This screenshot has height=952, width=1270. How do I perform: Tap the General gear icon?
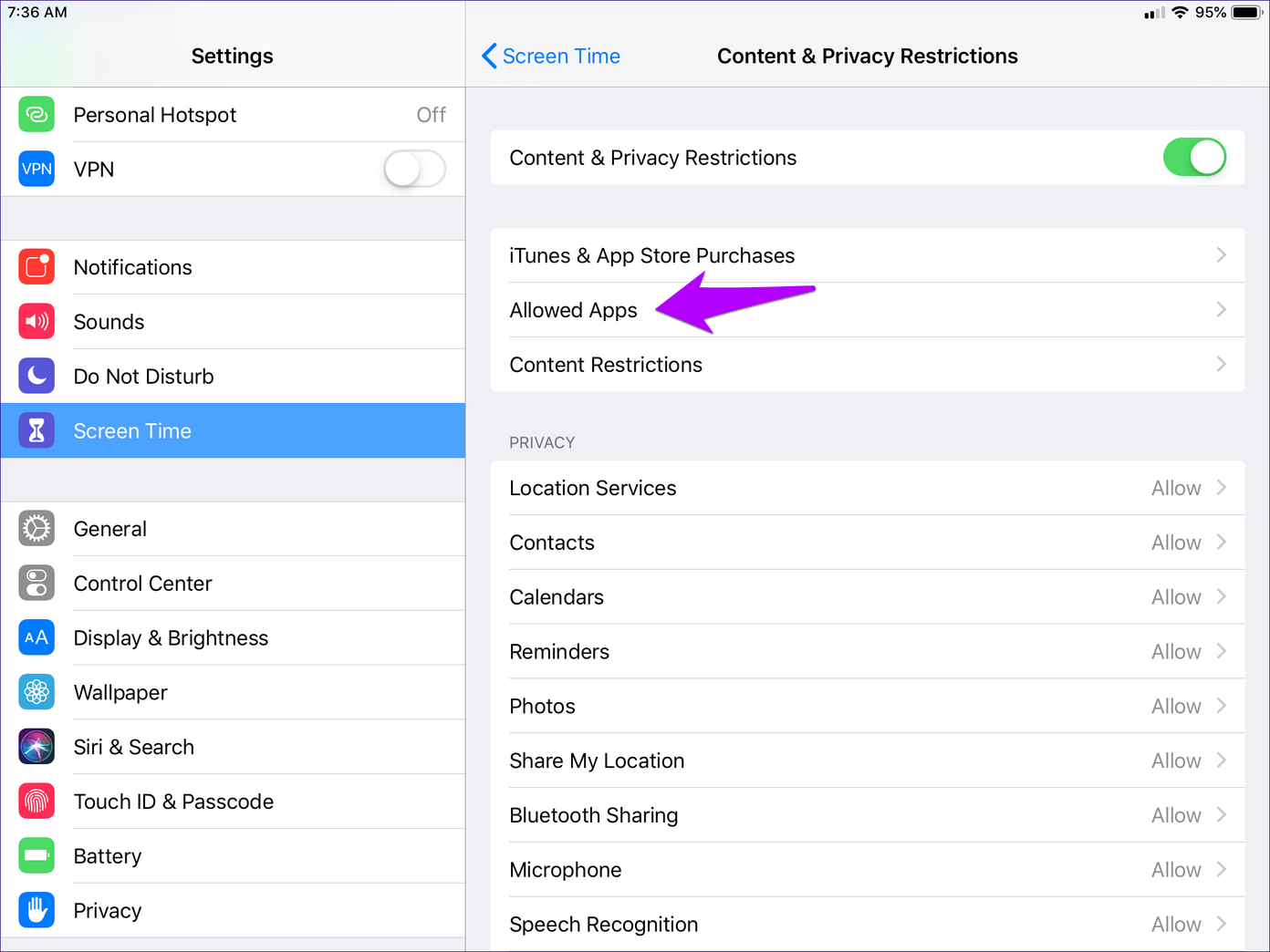click(36, 529)
